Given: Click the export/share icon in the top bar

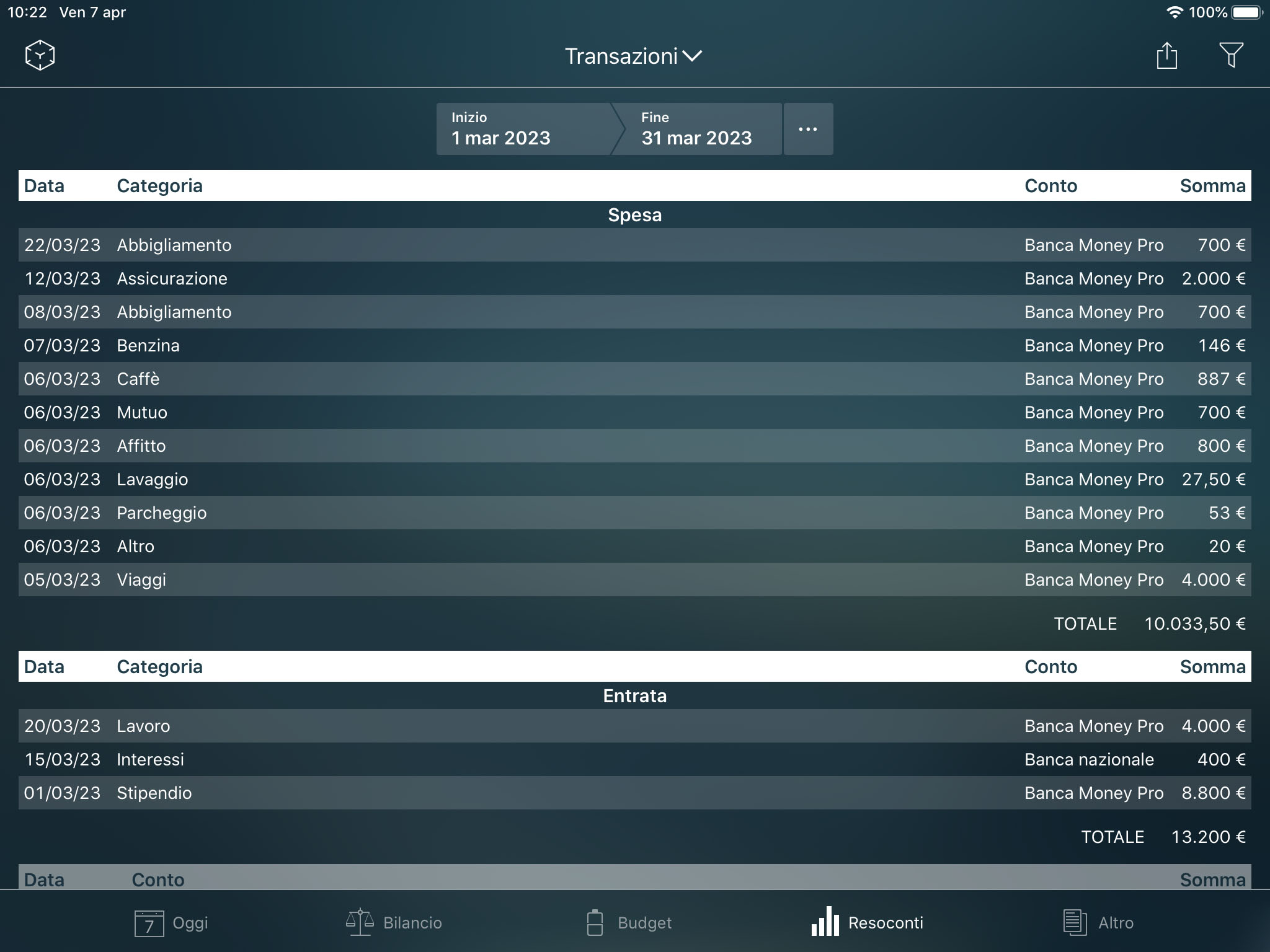Looking at the screenshot, I should [1168, 55].
